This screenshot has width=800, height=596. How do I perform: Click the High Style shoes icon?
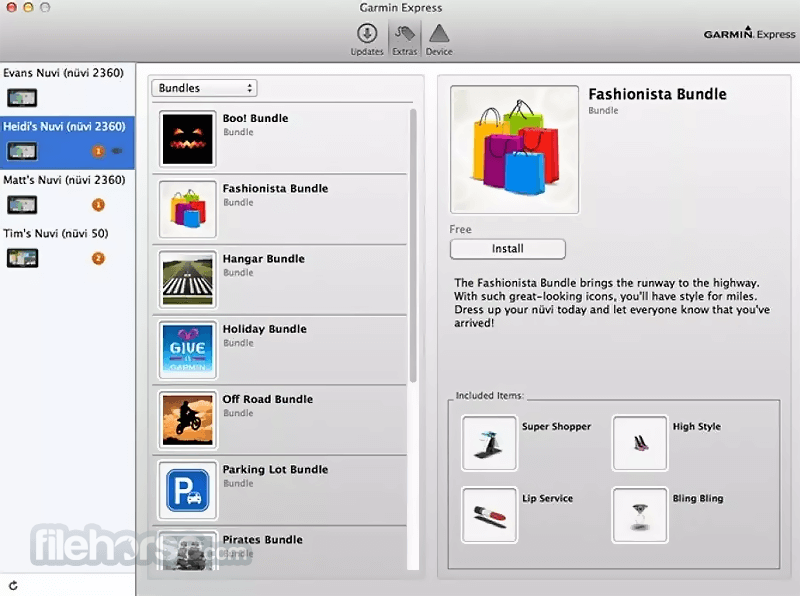(x=640, y=443)
